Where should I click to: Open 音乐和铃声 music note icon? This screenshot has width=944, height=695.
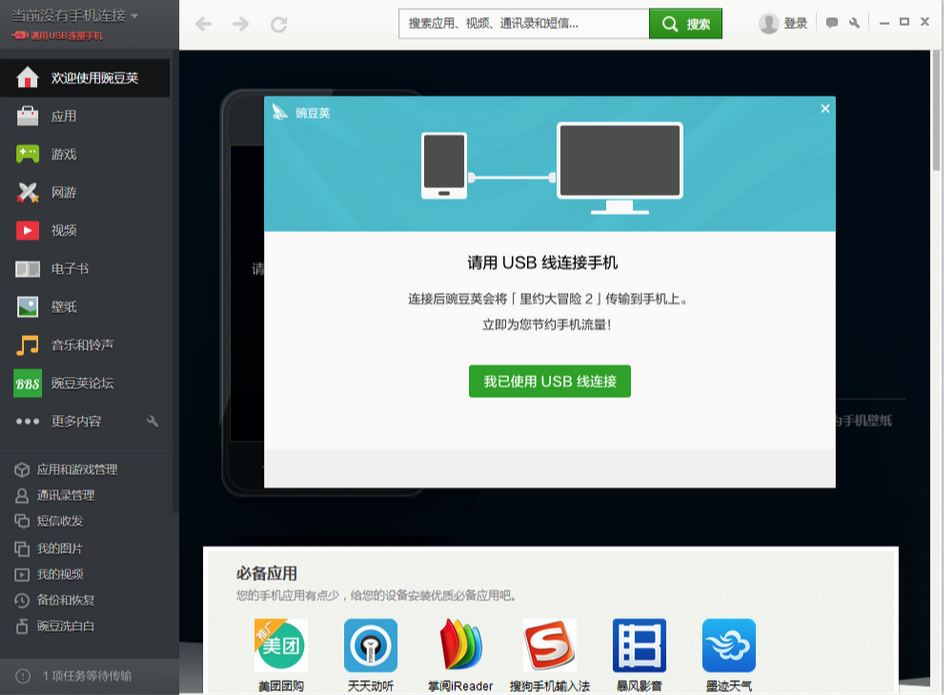[27, 345]
